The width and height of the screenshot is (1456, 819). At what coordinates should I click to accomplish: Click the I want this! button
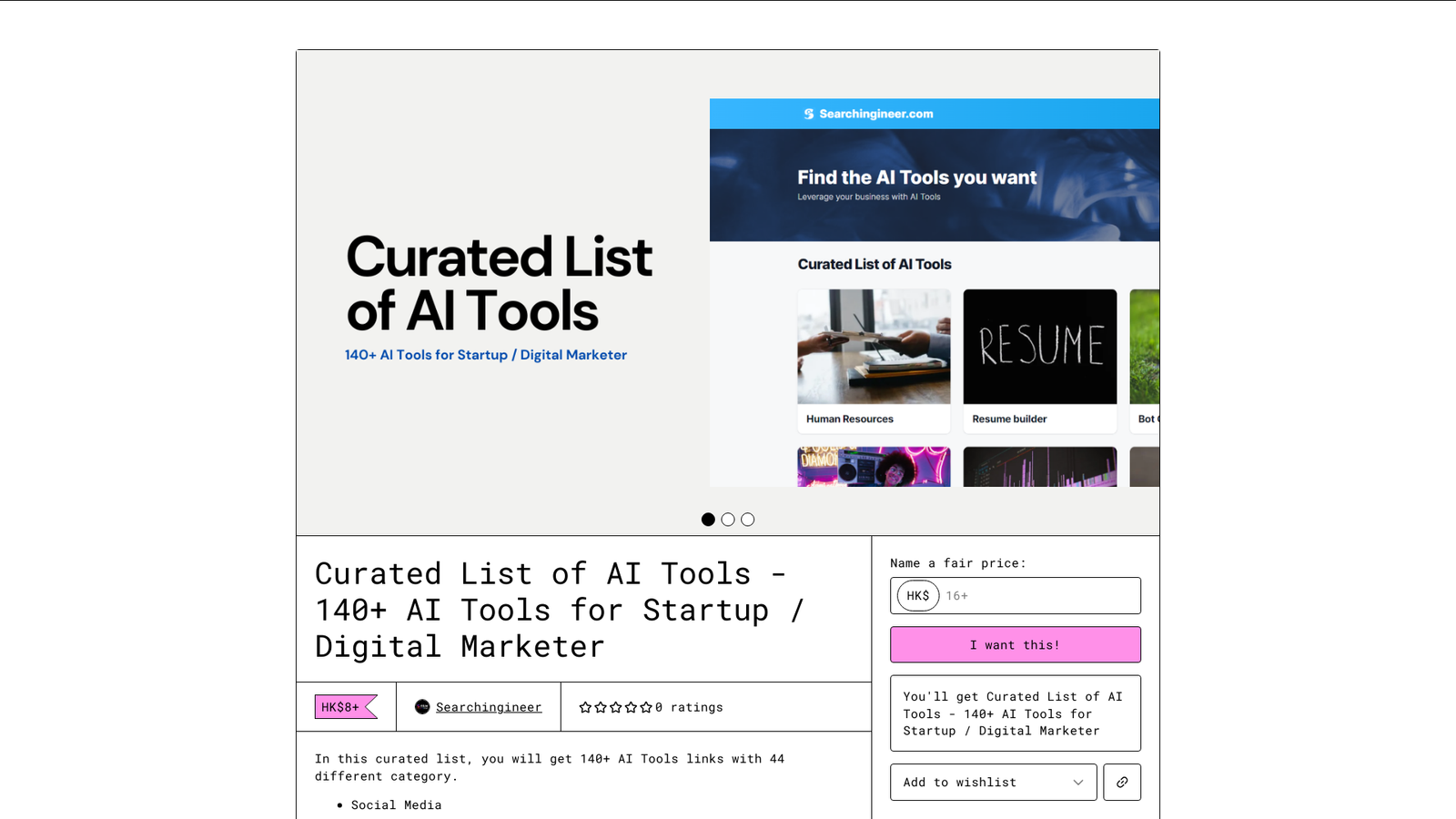click(1016, 644)
